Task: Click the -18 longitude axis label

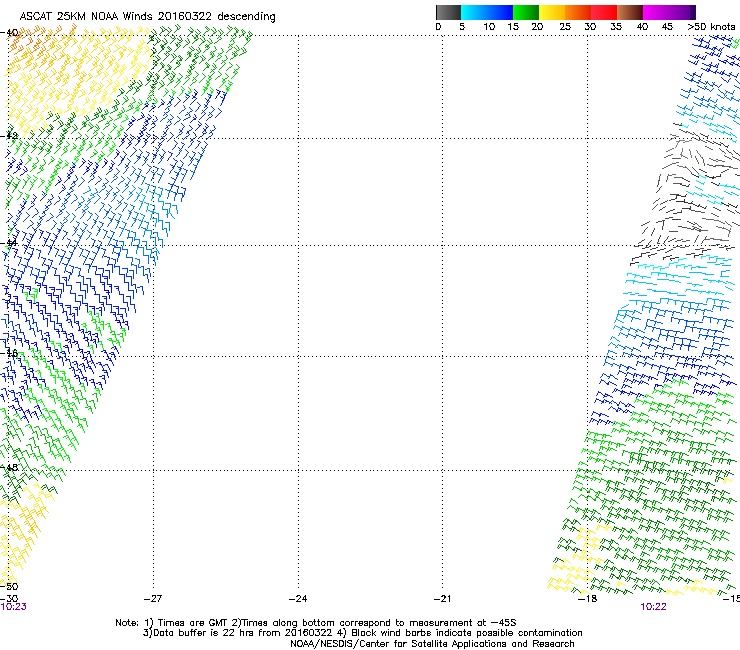Action: [x=587, y=599]
